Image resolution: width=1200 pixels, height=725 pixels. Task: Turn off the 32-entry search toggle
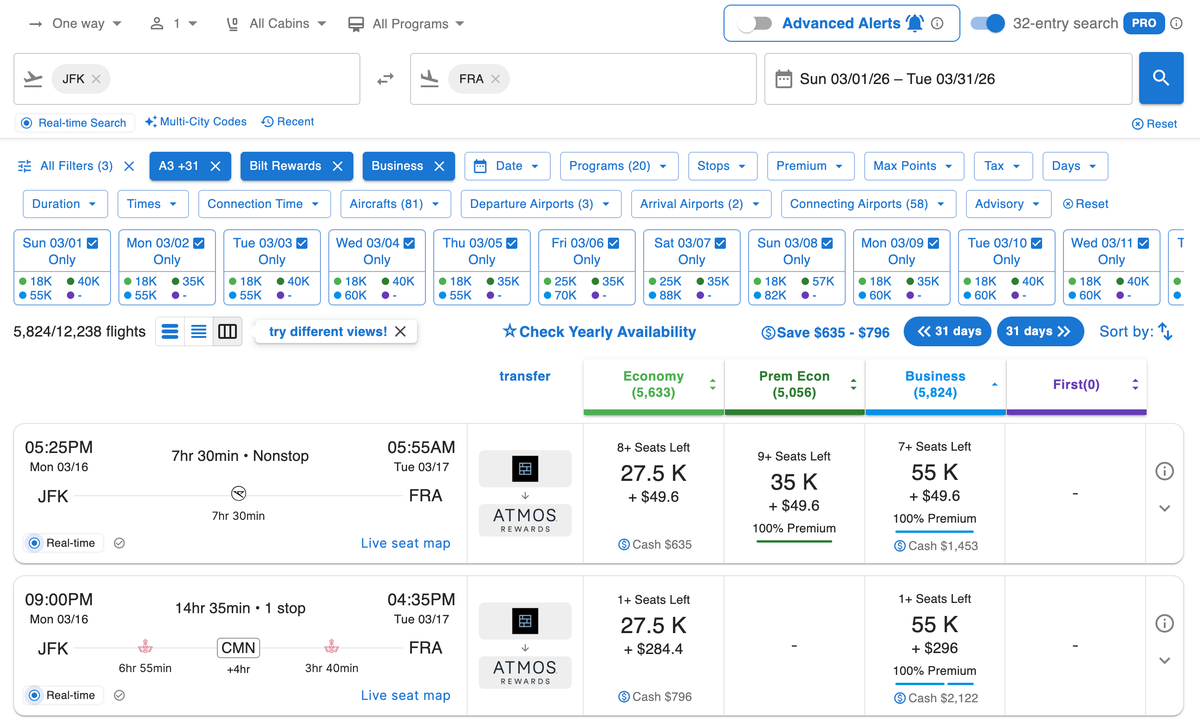coord(988,22)
